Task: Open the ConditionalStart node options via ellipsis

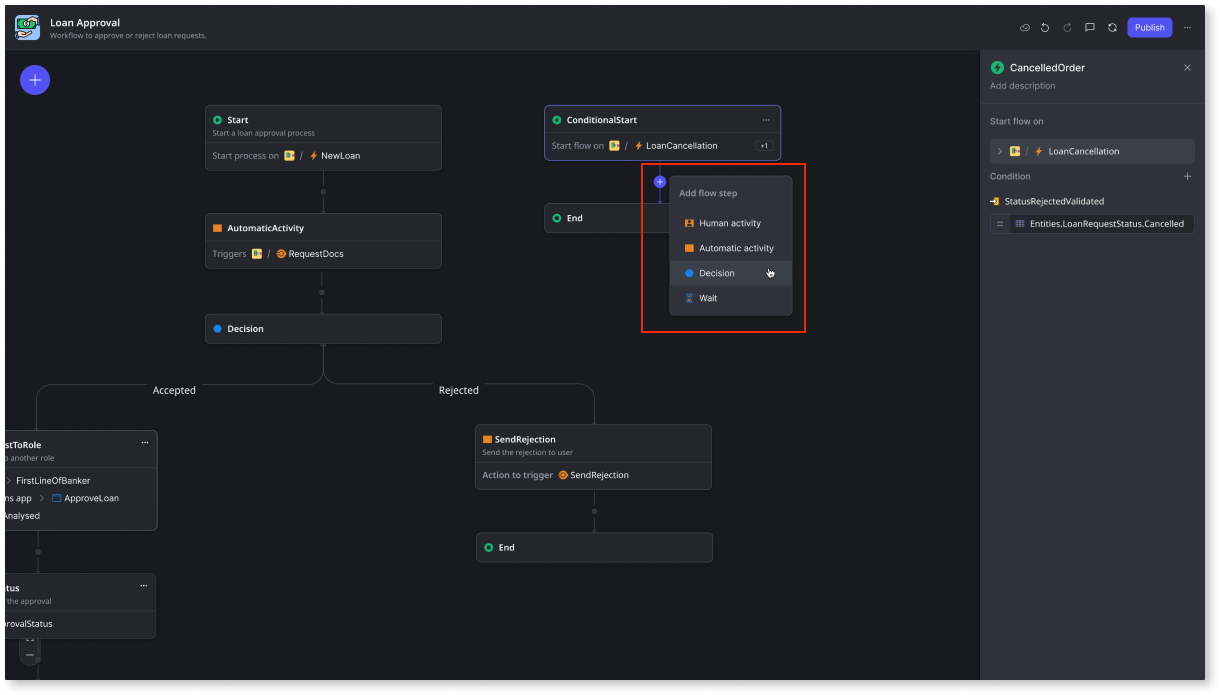Action: coord(766,119)
